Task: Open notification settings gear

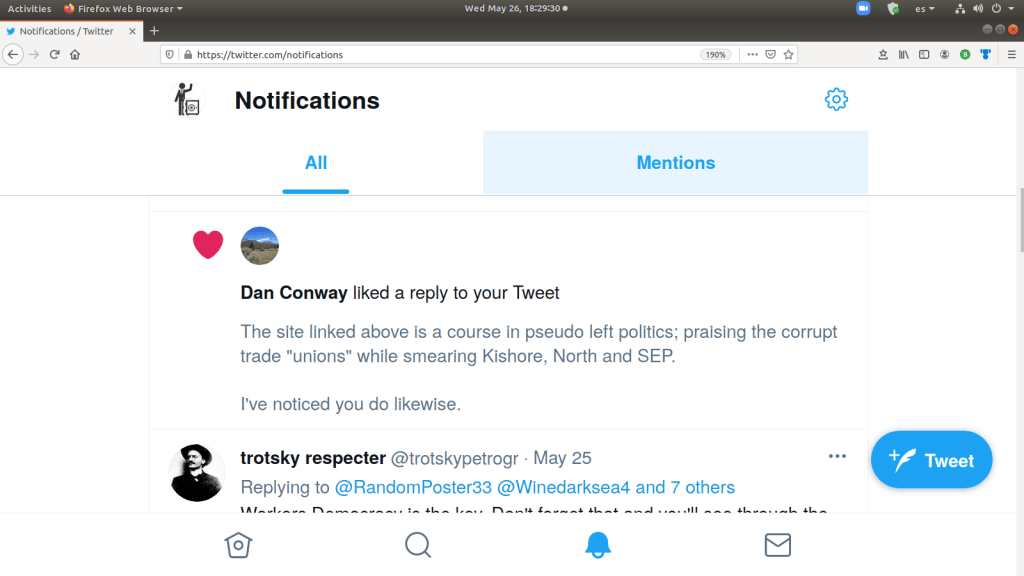Action: [836, 100]
